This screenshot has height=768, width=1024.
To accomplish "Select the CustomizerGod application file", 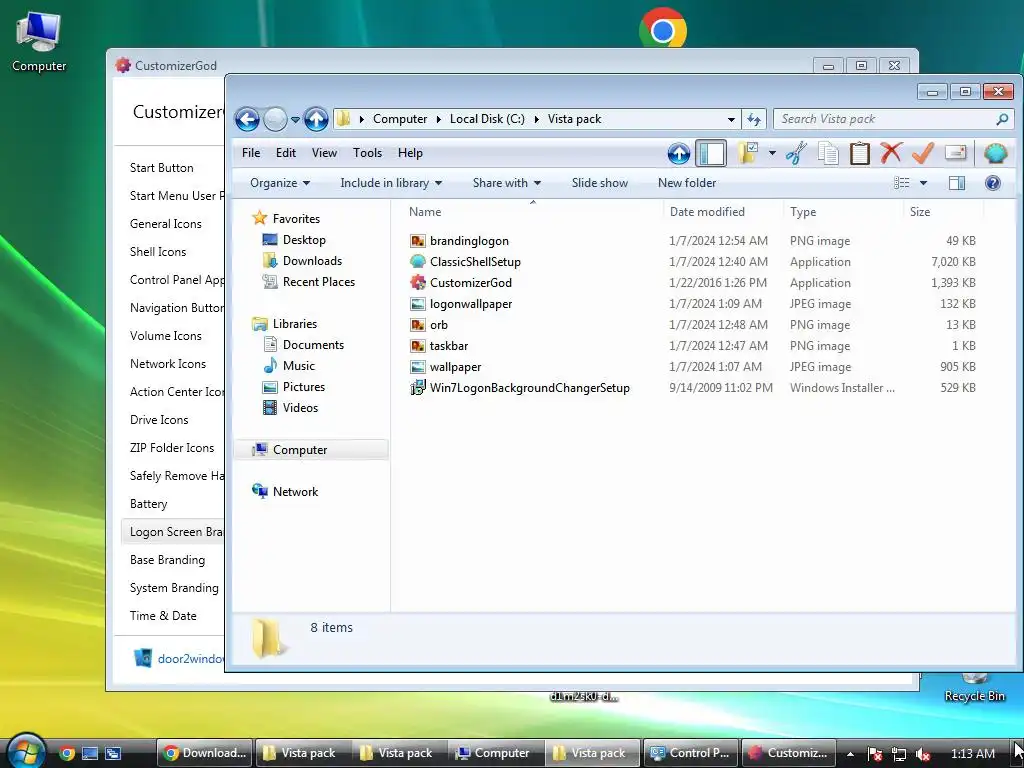I will pos(470,283).
